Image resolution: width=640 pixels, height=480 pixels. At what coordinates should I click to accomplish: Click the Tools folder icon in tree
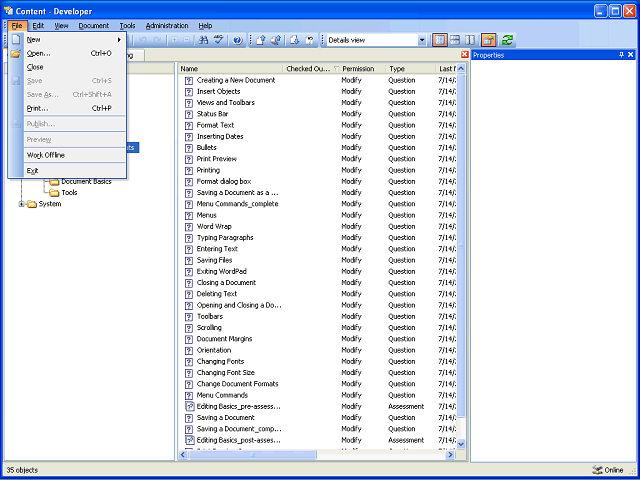(x=54, y=193)
